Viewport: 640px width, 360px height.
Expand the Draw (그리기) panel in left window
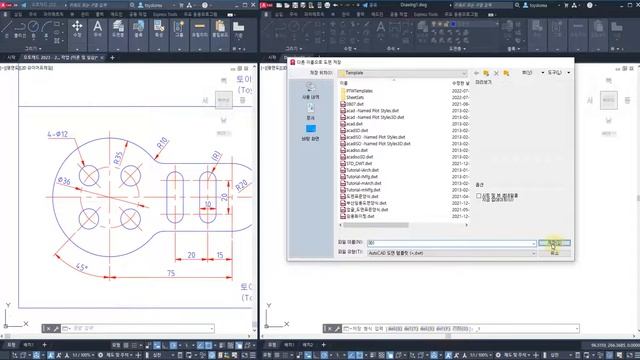click(x=33, y=49)
